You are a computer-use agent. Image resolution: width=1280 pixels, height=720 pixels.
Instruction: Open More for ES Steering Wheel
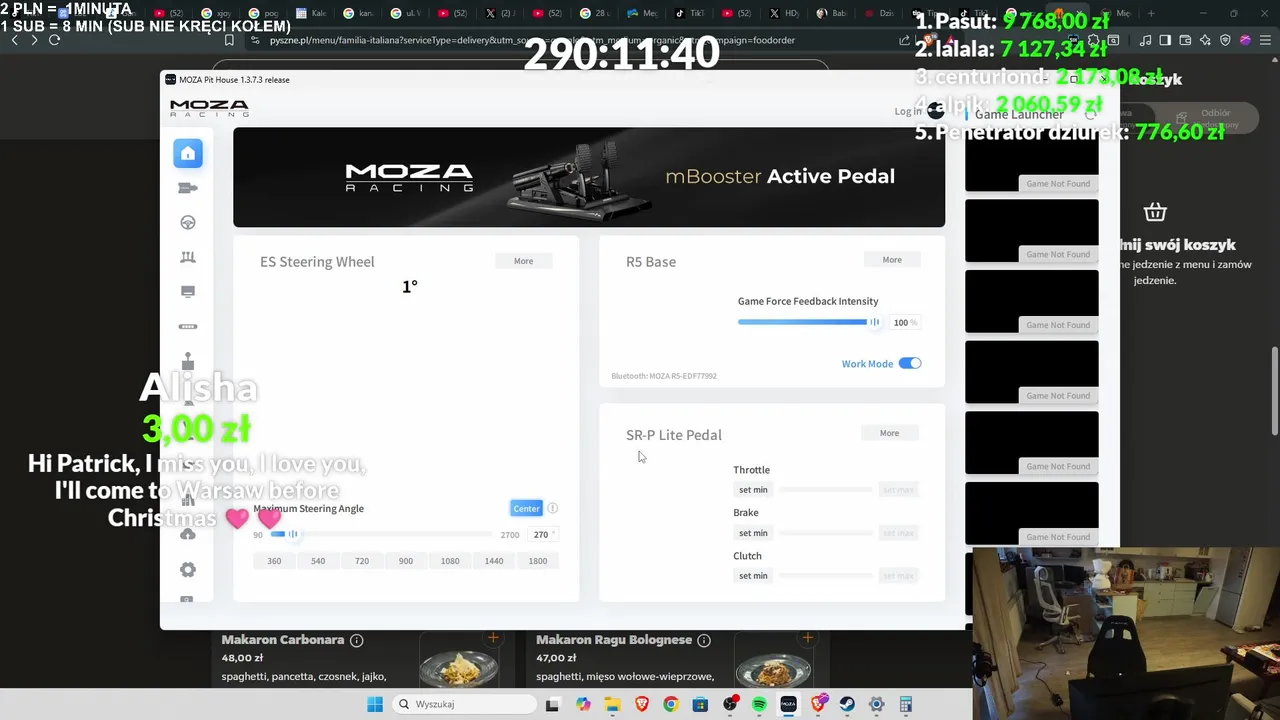[x=524, y=261]
